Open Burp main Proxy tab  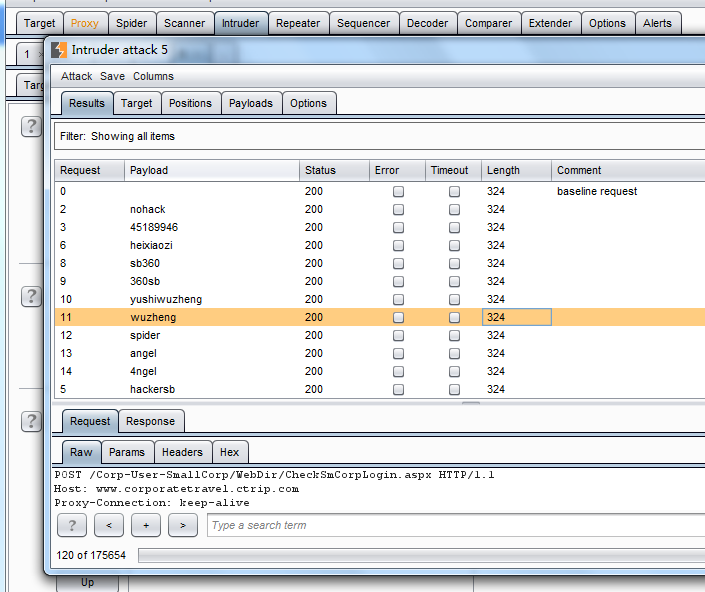pos(85,23)
